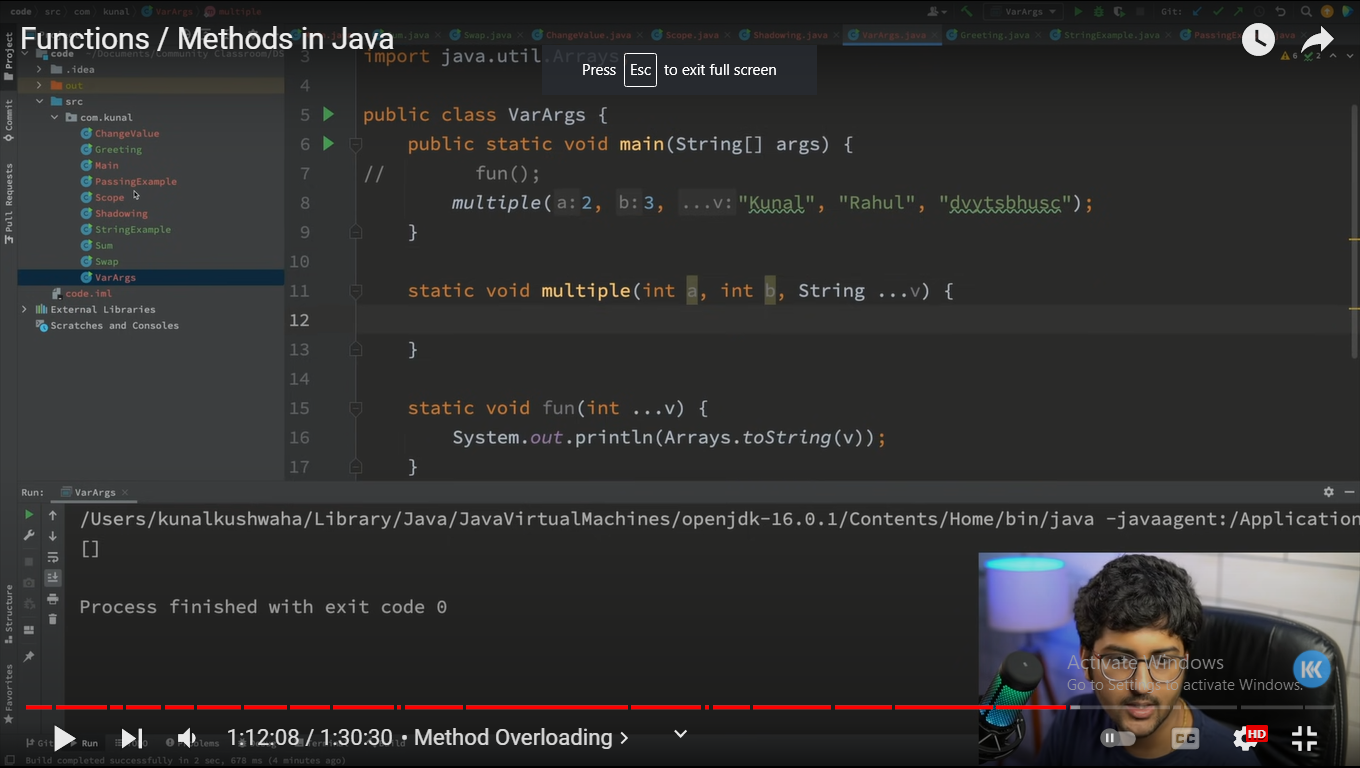The width and height of the screenshot is (1360, 768).
Task: Exit full screen via shrink icon
Action: click(1305, 738)
